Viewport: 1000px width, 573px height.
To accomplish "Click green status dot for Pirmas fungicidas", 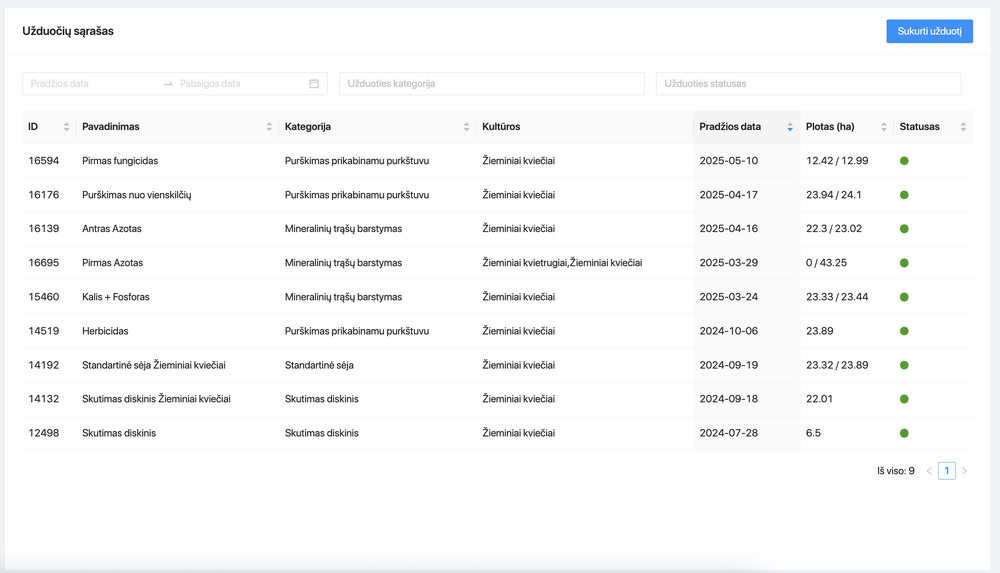I will pyautogui.click(x=904, y=161).
